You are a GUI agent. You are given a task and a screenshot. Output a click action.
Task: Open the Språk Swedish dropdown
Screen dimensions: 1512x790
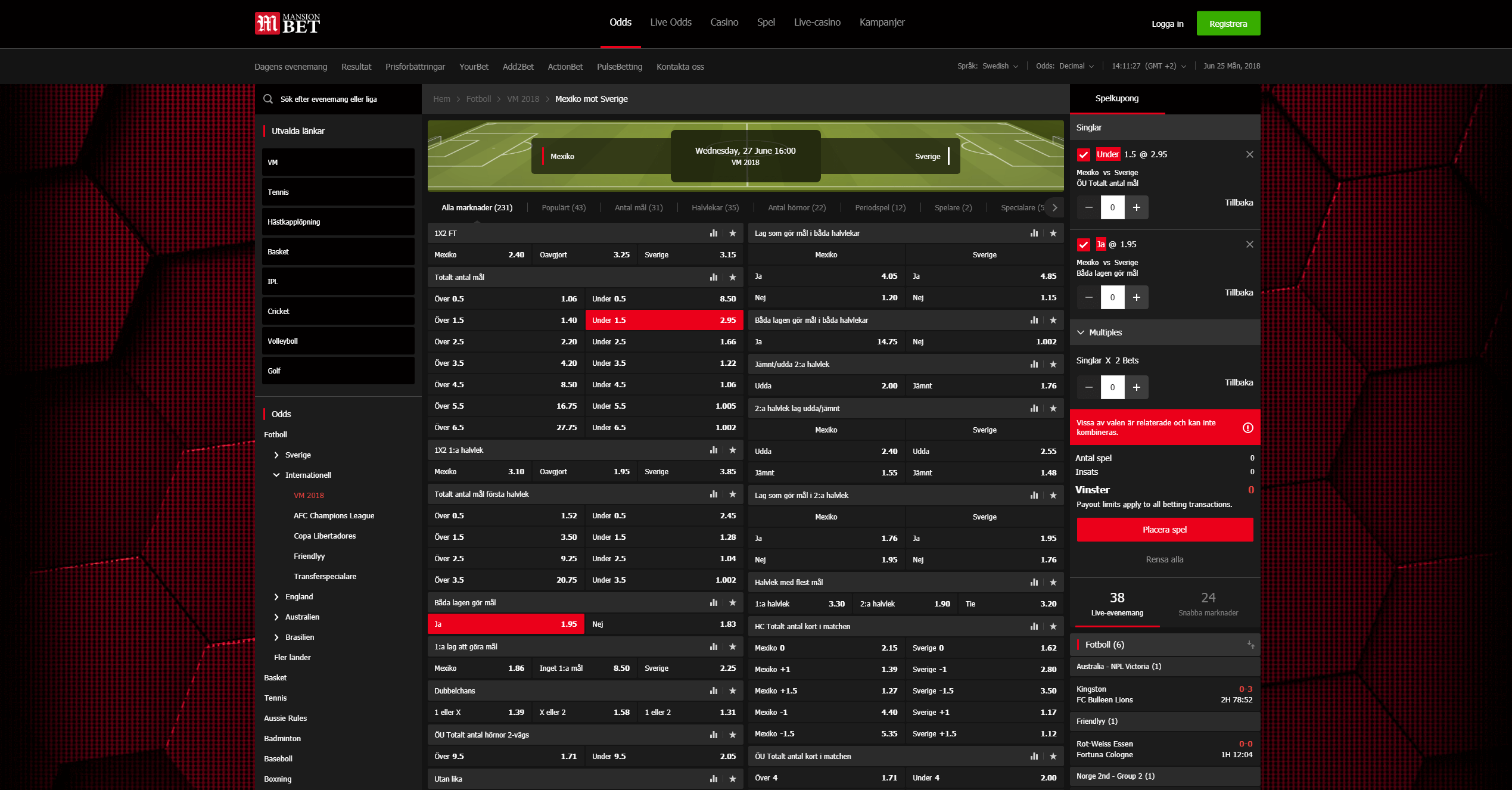pyautogui.click(x=988, y=66)
